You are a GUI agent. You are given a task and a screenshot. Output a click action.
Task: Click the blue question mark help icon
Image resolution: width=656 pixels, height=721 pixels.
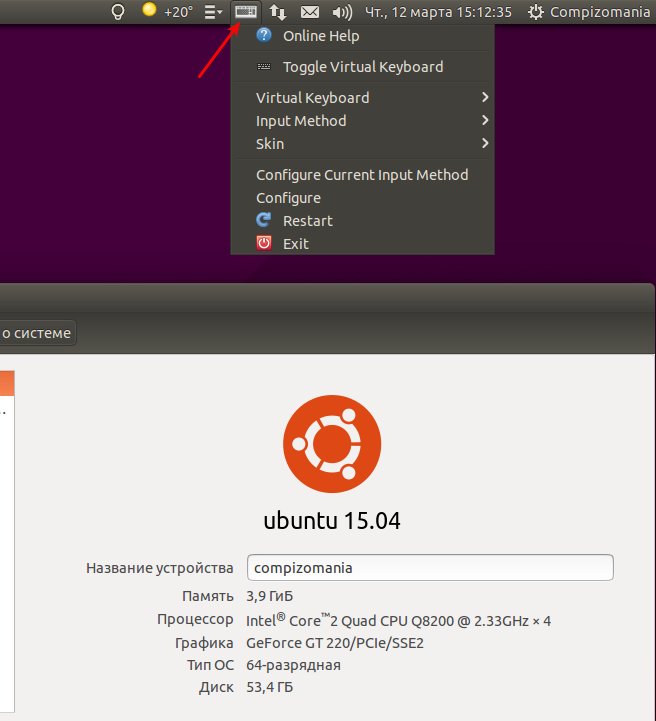tap(264, 35)
